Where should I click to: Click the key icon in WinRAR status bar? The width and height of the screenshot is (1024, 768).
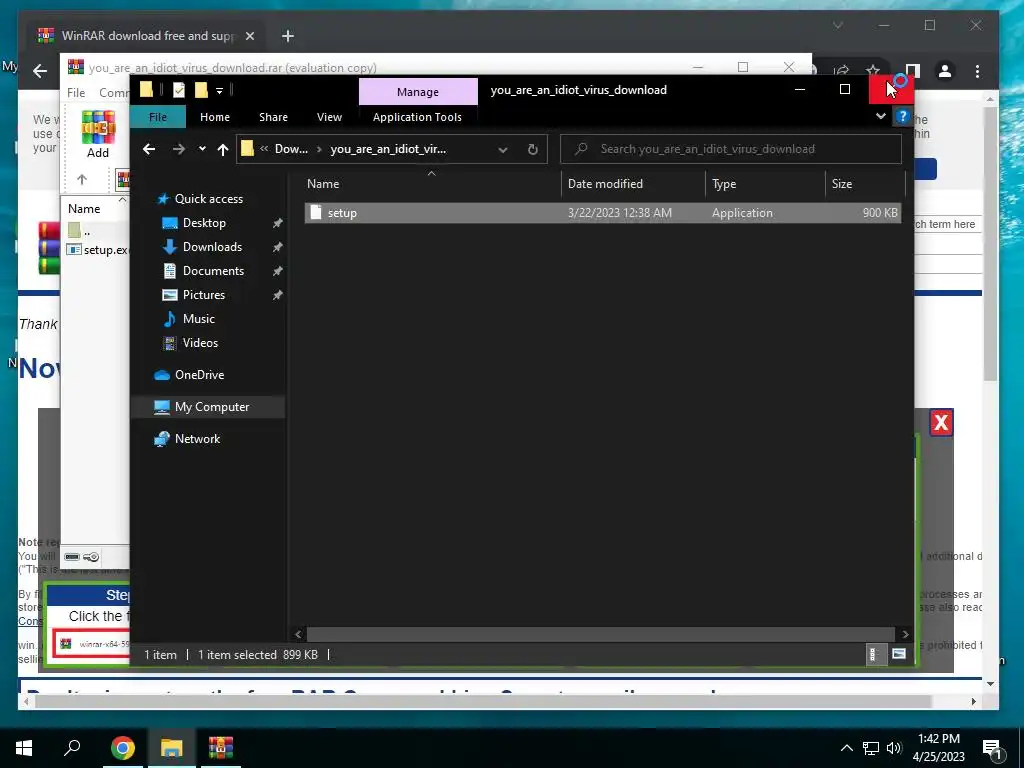click(x=91, y=557)
